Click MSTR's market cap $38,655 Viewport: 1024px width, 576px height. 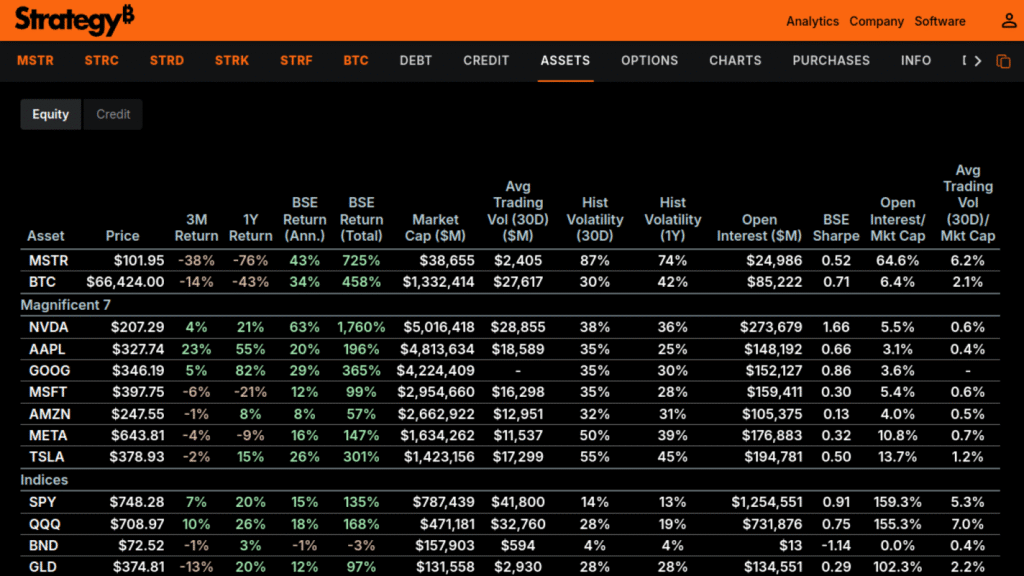(447, 261)
